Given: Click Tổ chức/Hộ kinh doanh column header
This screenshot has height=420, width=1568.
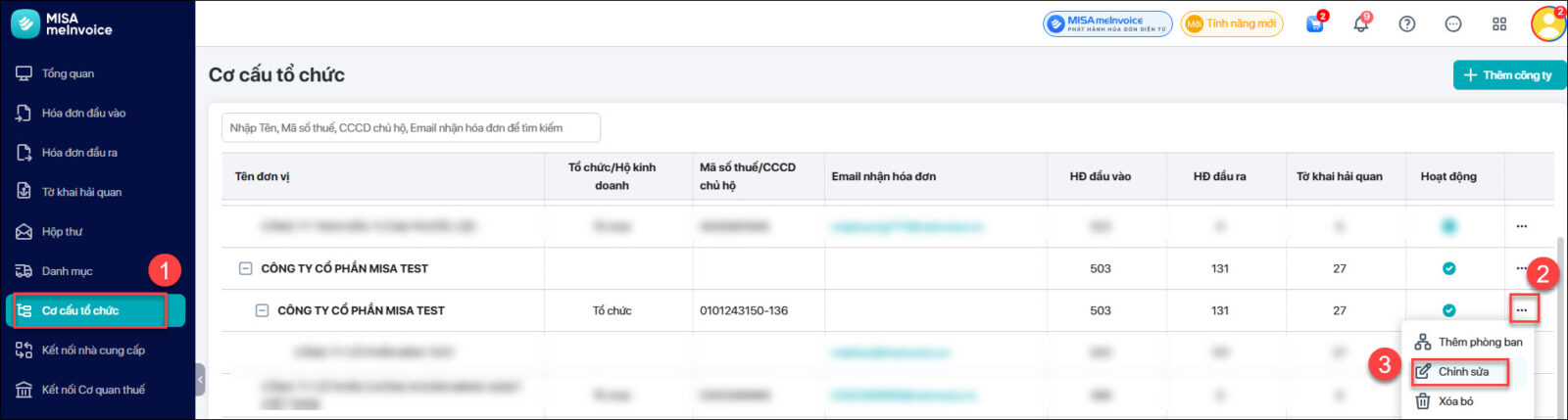Looking at the screenshot, I should click(612, 176).
